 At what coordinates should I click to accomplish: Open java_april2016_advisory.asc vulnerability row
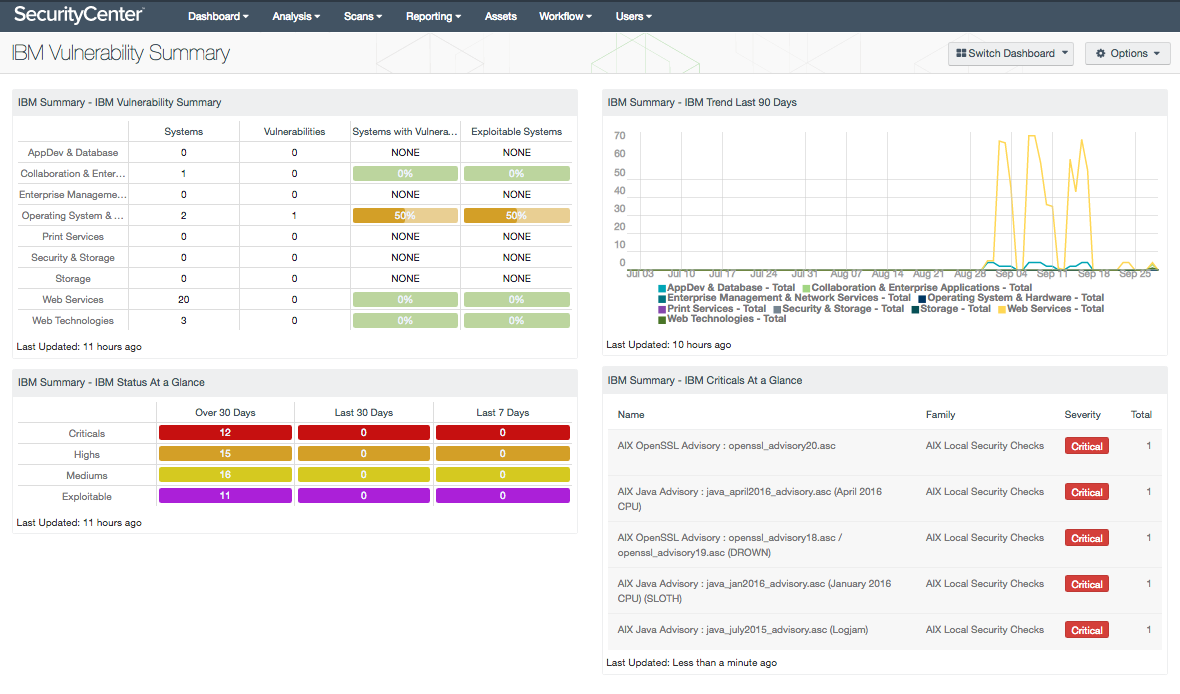click(885, 498)
